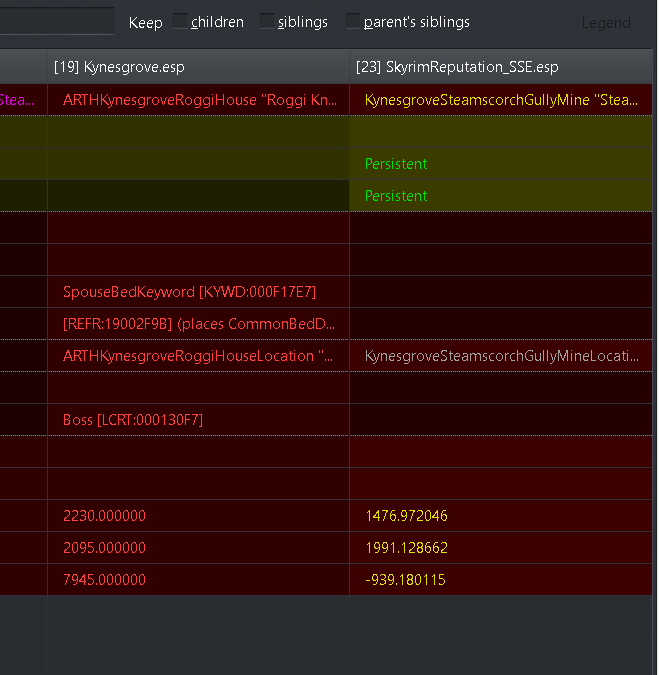Select the [23] SkyrimReputation_SSE.esp column header
659x675 pixels.
coord(501,67)
